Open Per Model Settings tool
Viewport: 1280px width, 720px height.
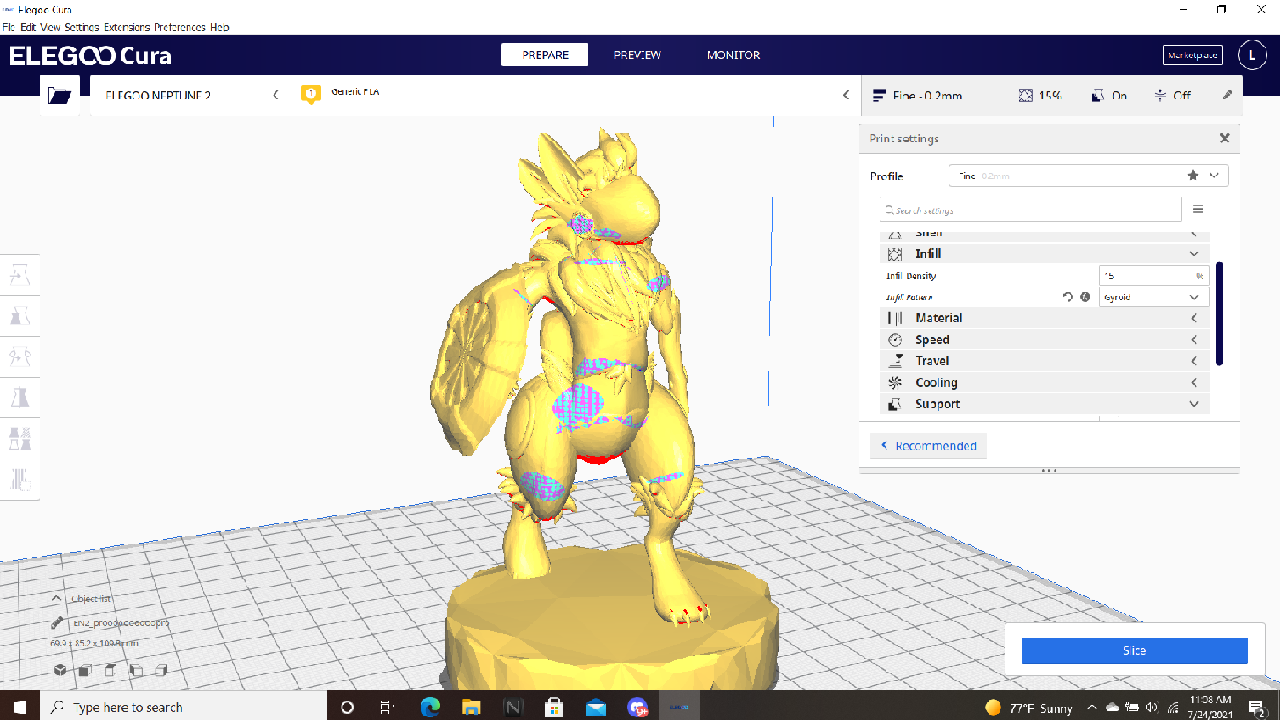coord(20,439)
